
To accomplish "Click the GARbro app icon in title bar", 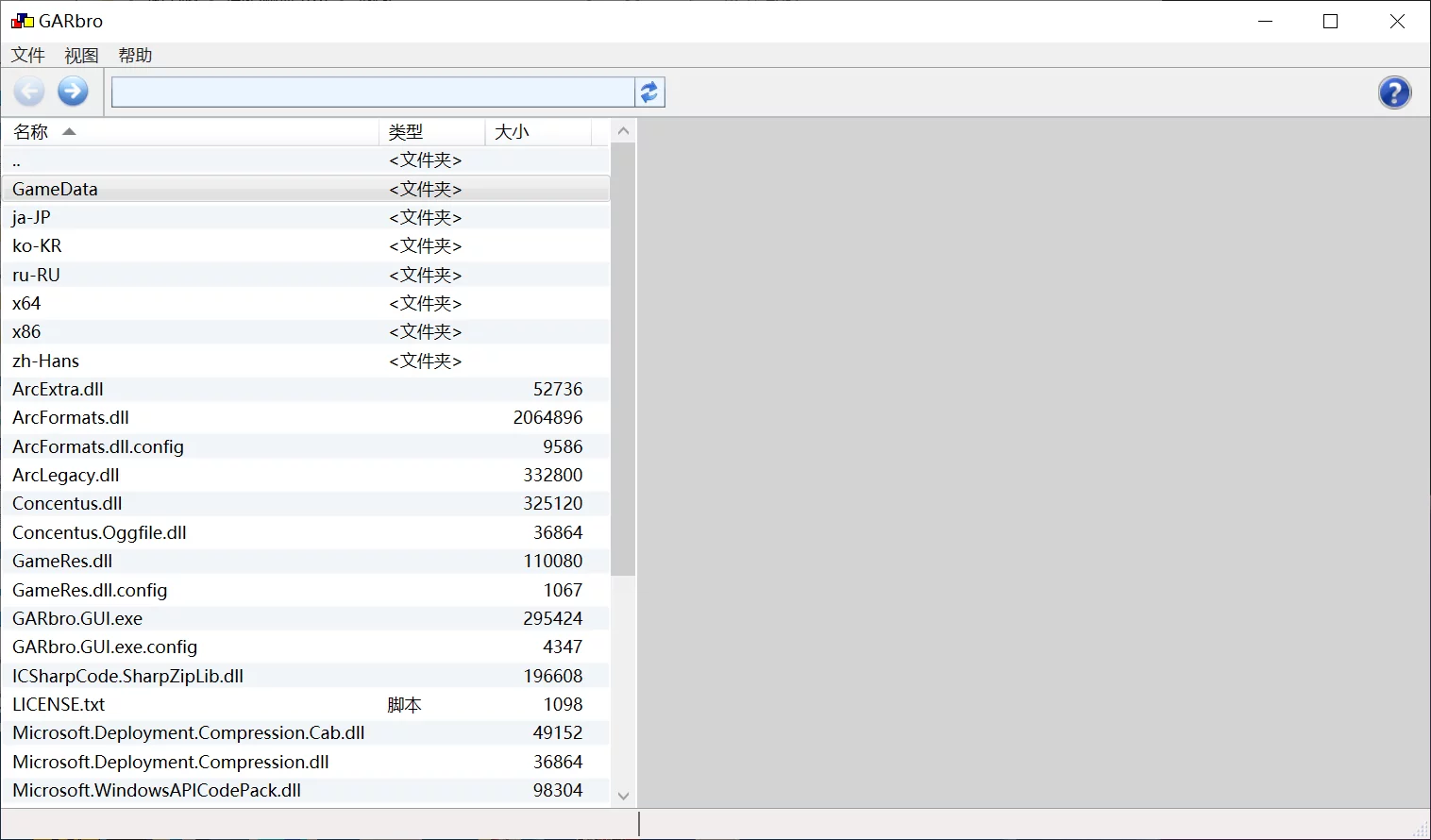I will [x=22, y=21].
